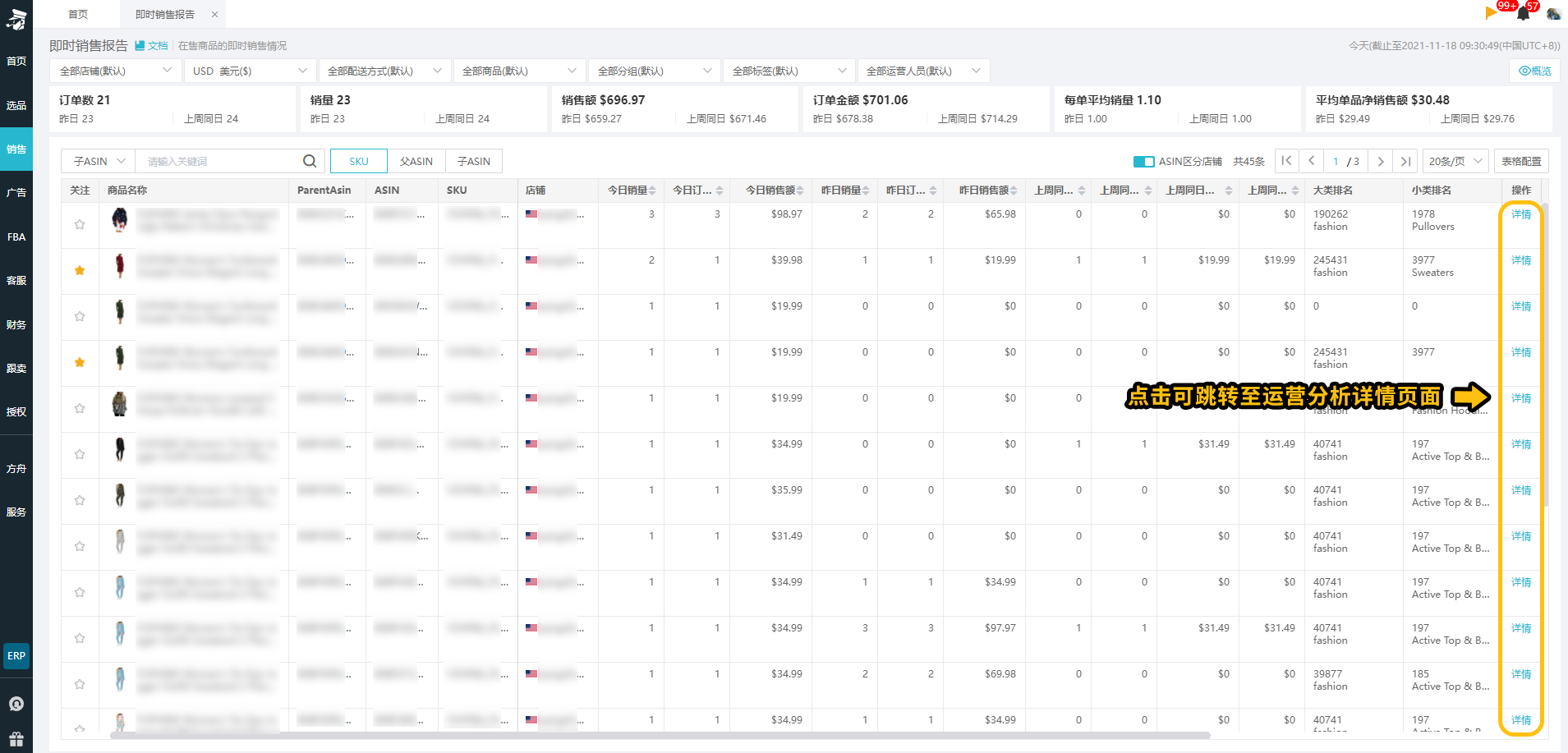Close the 即时销售报告 tab
Screen dimensions: 1568x753
tap(214, 15)
